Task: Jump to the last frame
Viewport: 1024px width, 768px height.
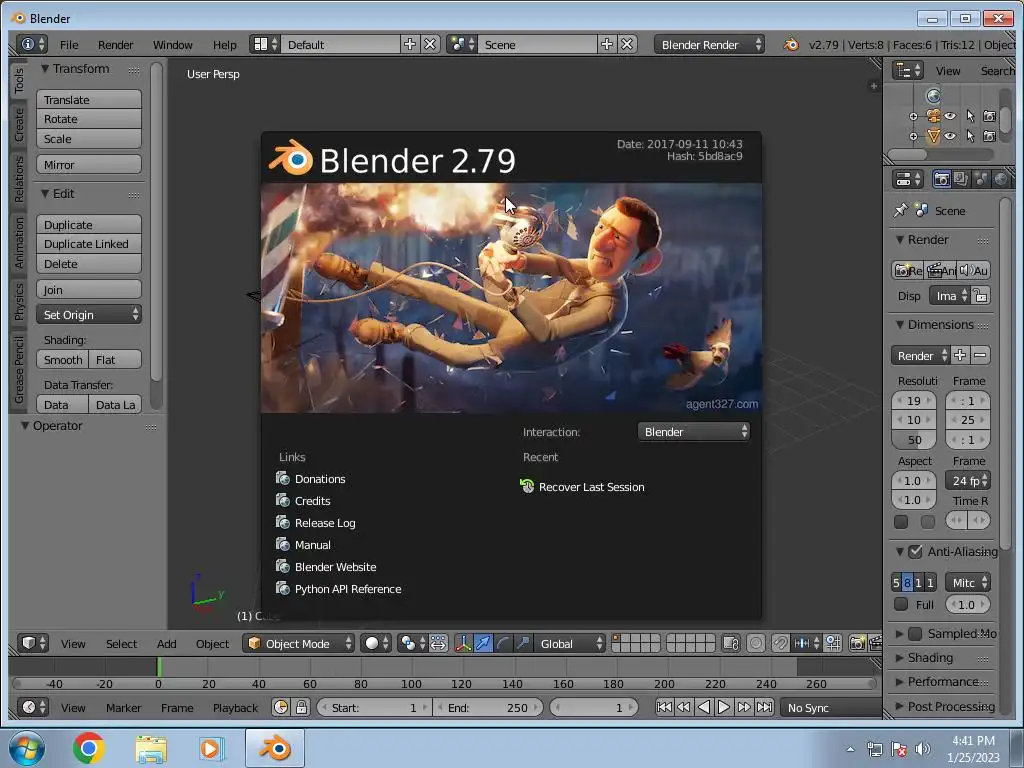Action: tap(764, 707)
